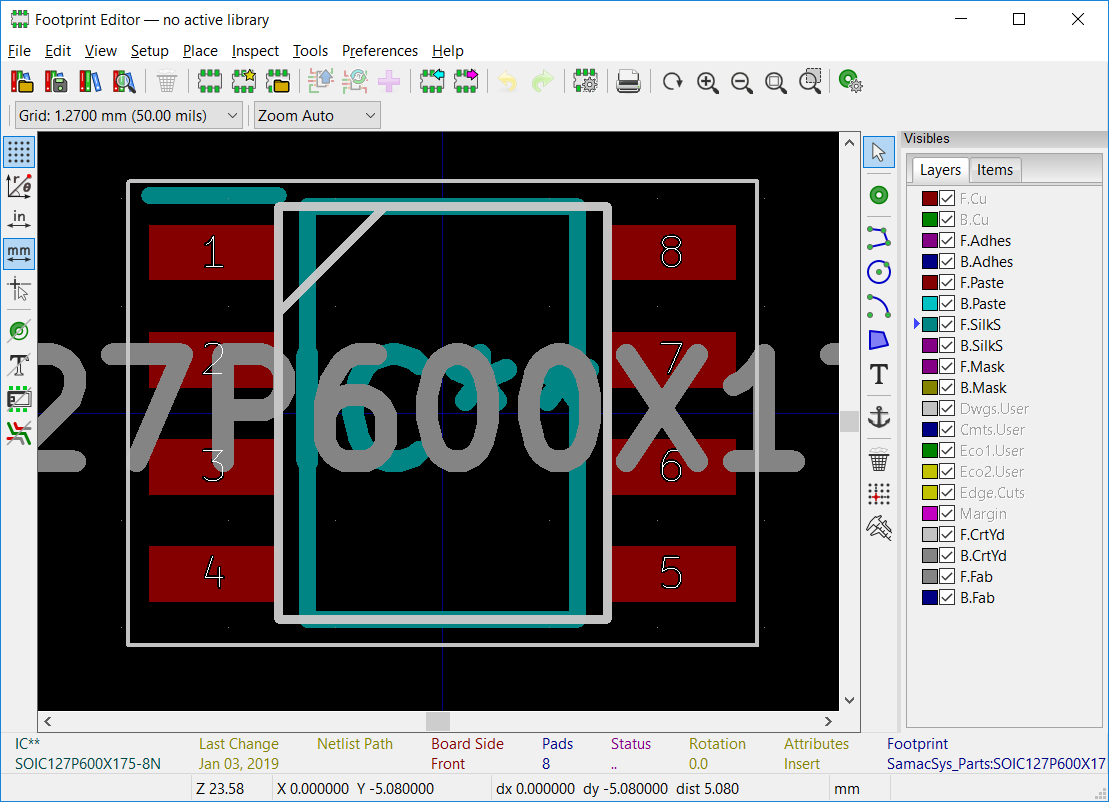This screenshot has height=802, width=1109.
Task: Open the footprint properties dialog
Action: pyautogui.click(x=585, y=81)
